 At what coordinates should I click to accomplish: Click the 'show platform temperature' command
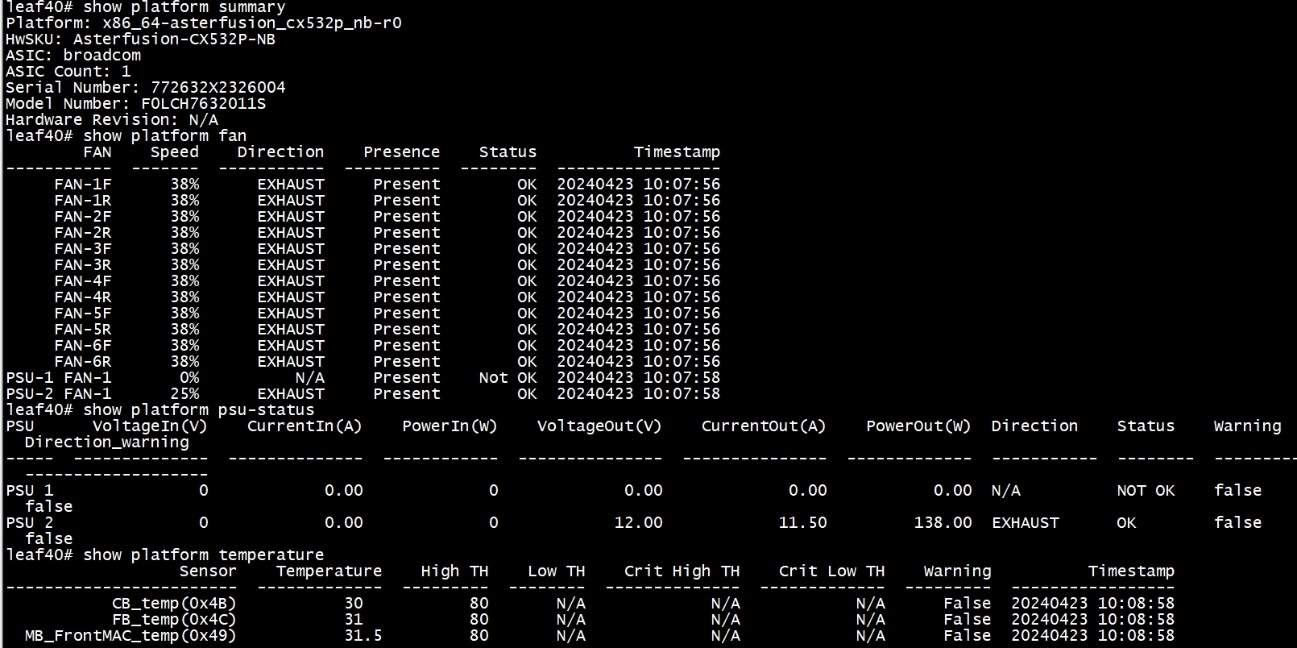[205, 555]
